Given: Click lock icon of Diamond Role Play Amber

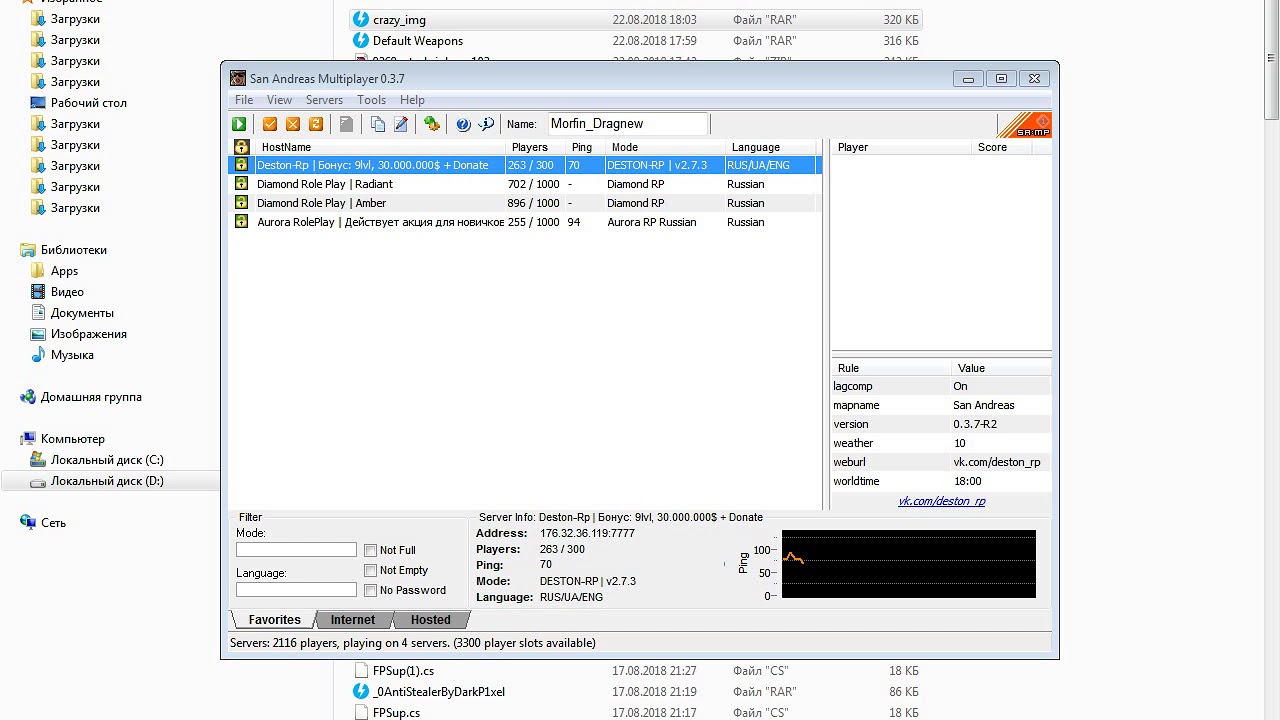Looking at the screenshot, I should point(241,203).
